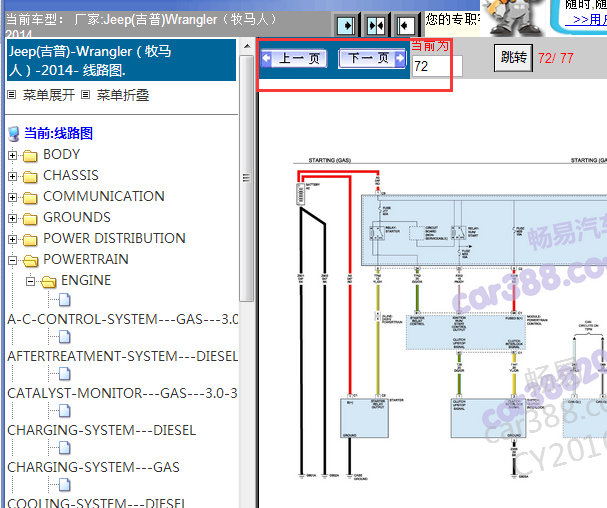Click the 跳转 jump button

point(513,58)
